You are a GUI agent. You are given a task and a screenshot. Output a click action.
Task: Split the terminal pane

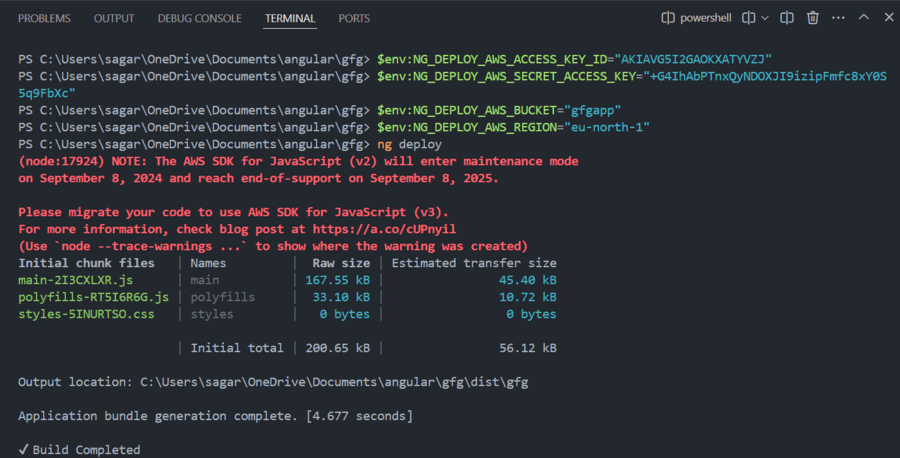(788, 18)
